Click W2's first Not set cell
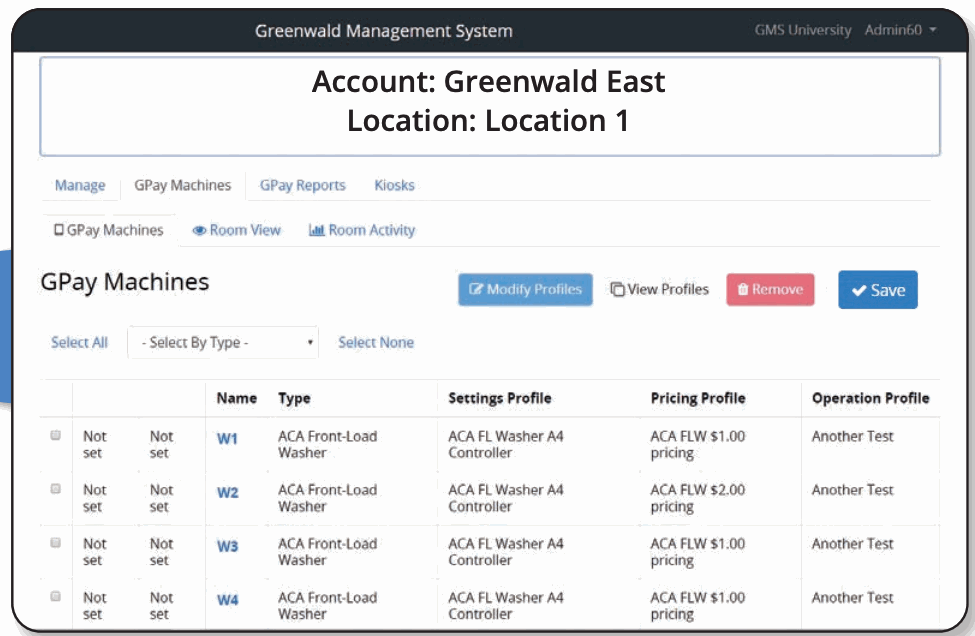This screenshot has width=975, height=636. pyautogui.click(x=95, y=498)
